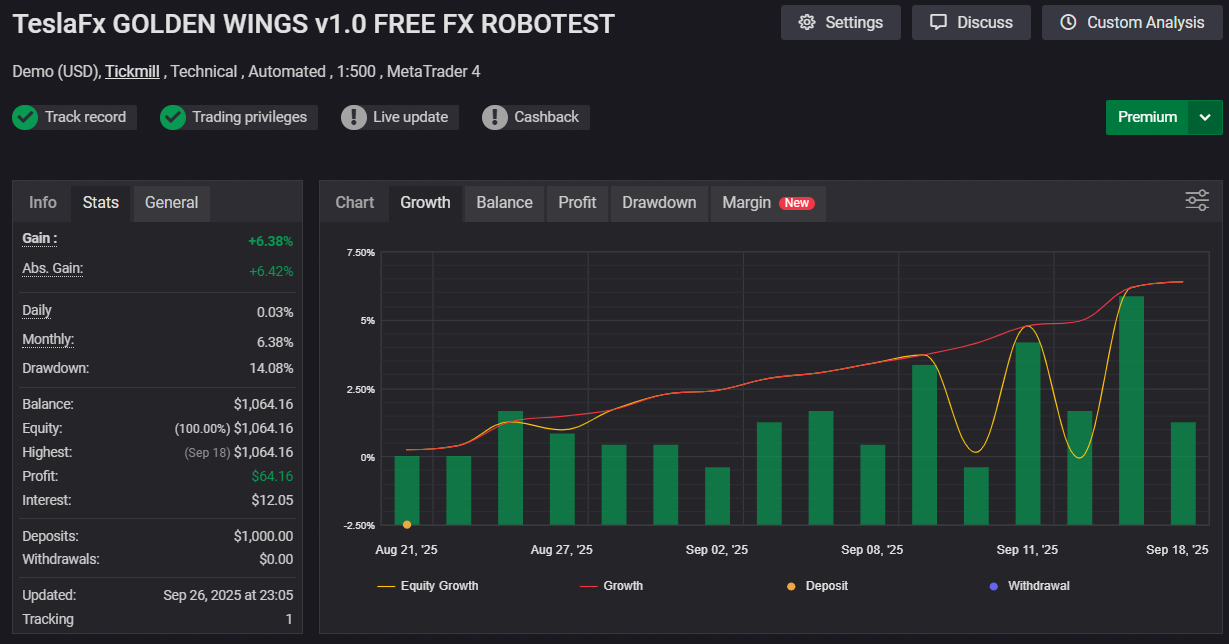Switch to the General tab
The image size is (1229, 644).
(171, 202)
